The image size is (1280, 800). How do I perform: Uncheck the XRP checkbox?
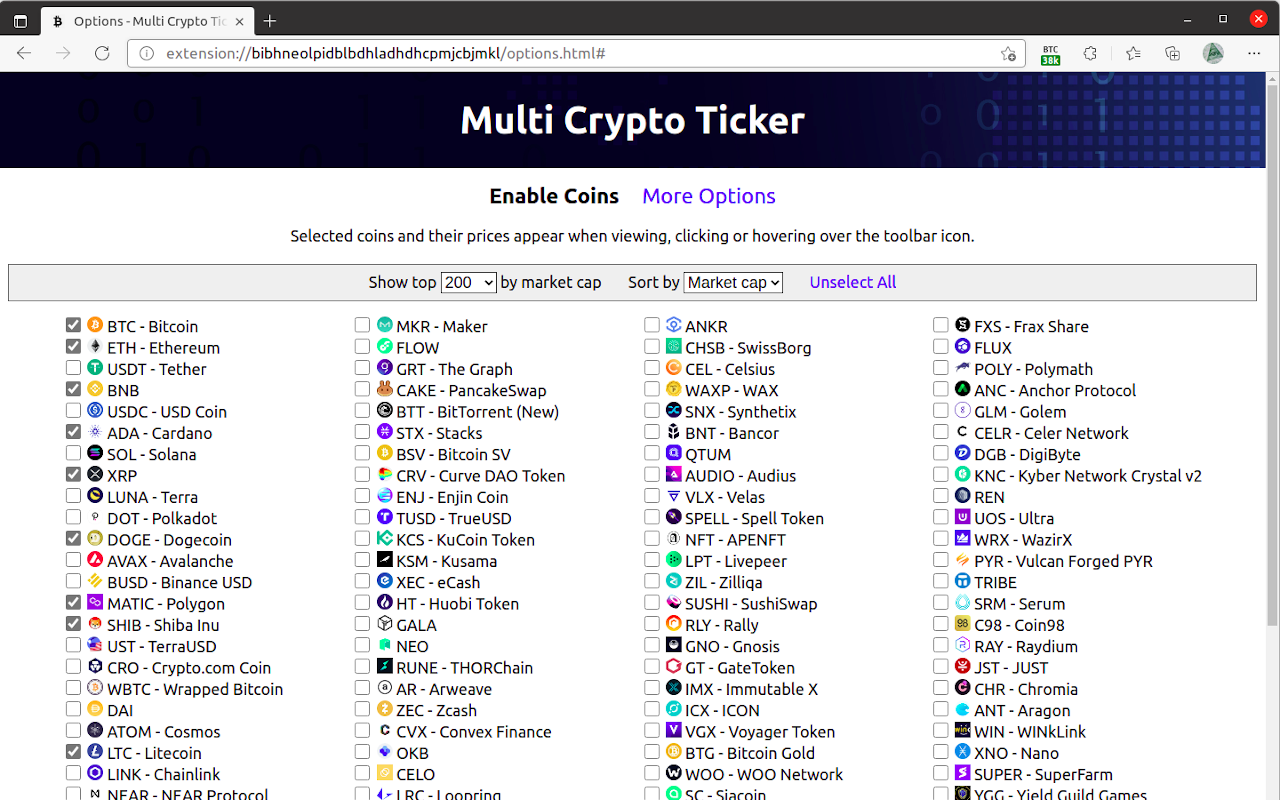point(73,475)
